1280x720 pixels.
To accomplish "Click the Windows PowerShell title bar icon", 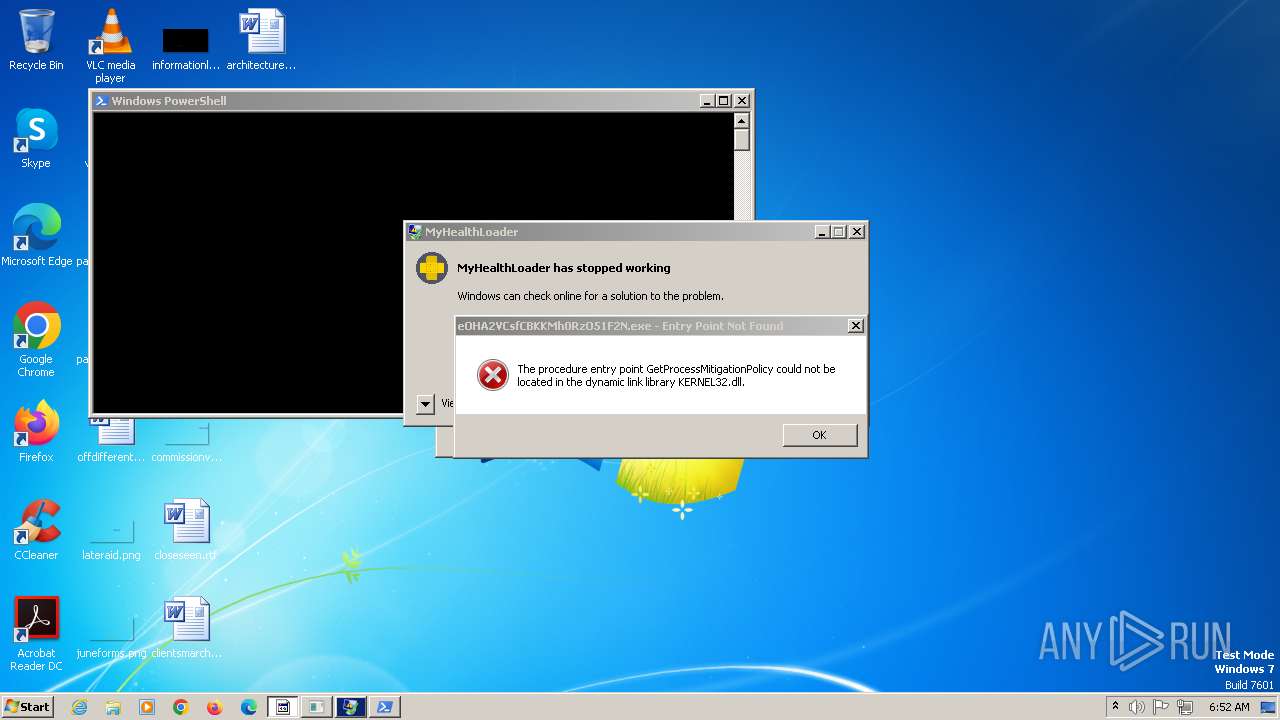I will coord(101,101).
